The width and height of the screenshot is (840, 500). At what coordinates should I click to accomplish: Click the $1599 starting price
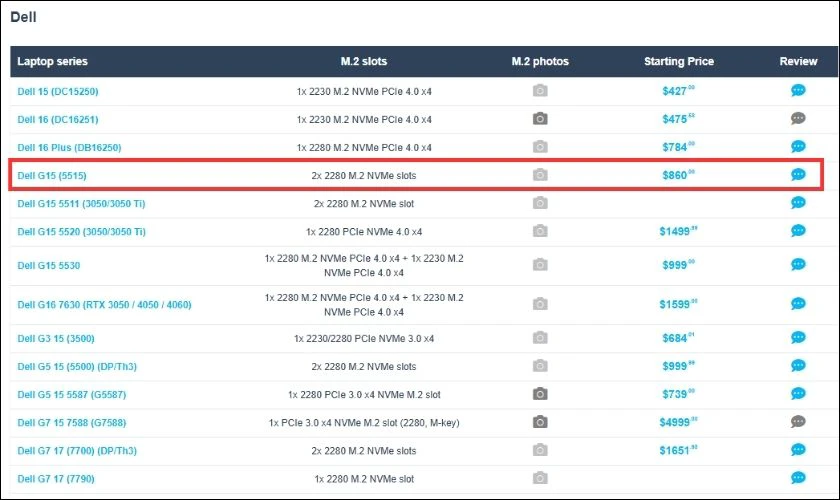678,304
